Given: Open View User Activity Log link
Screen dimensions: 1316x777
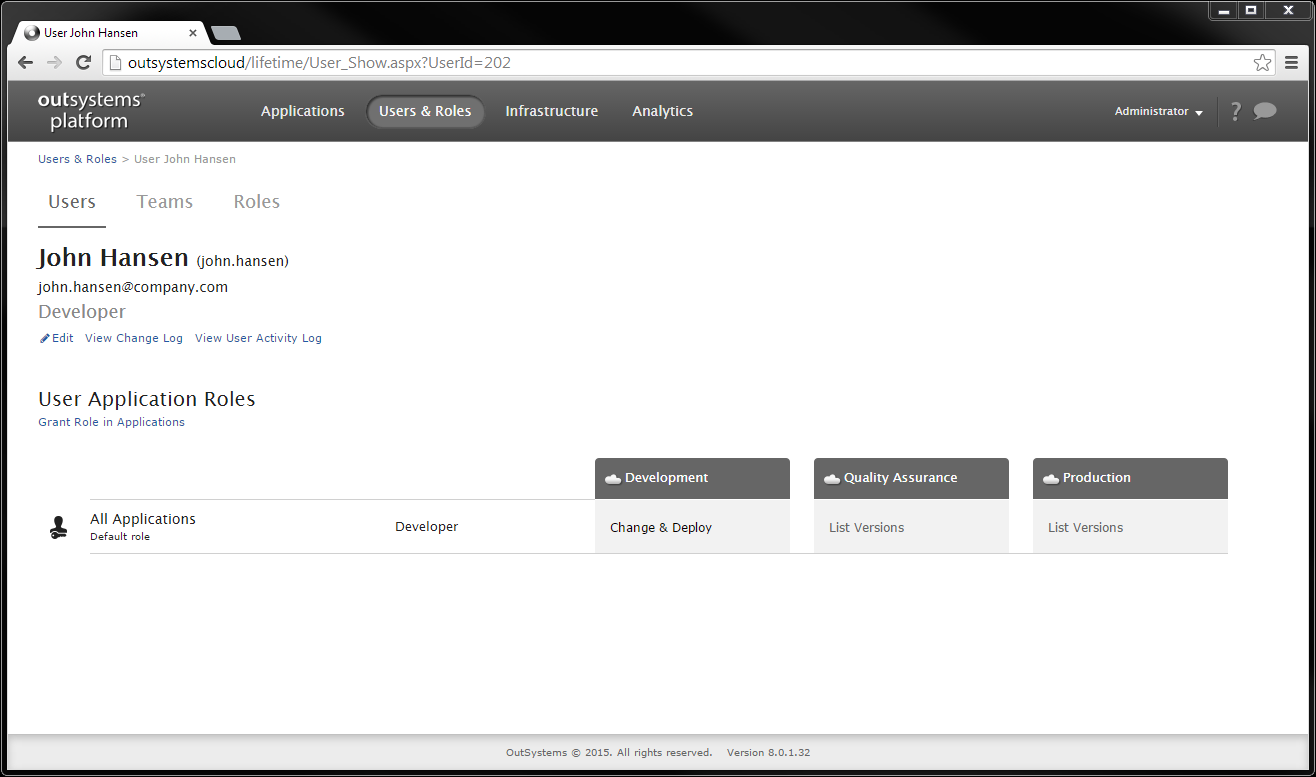Looking at the screenshot, I should tap(258, 338).
